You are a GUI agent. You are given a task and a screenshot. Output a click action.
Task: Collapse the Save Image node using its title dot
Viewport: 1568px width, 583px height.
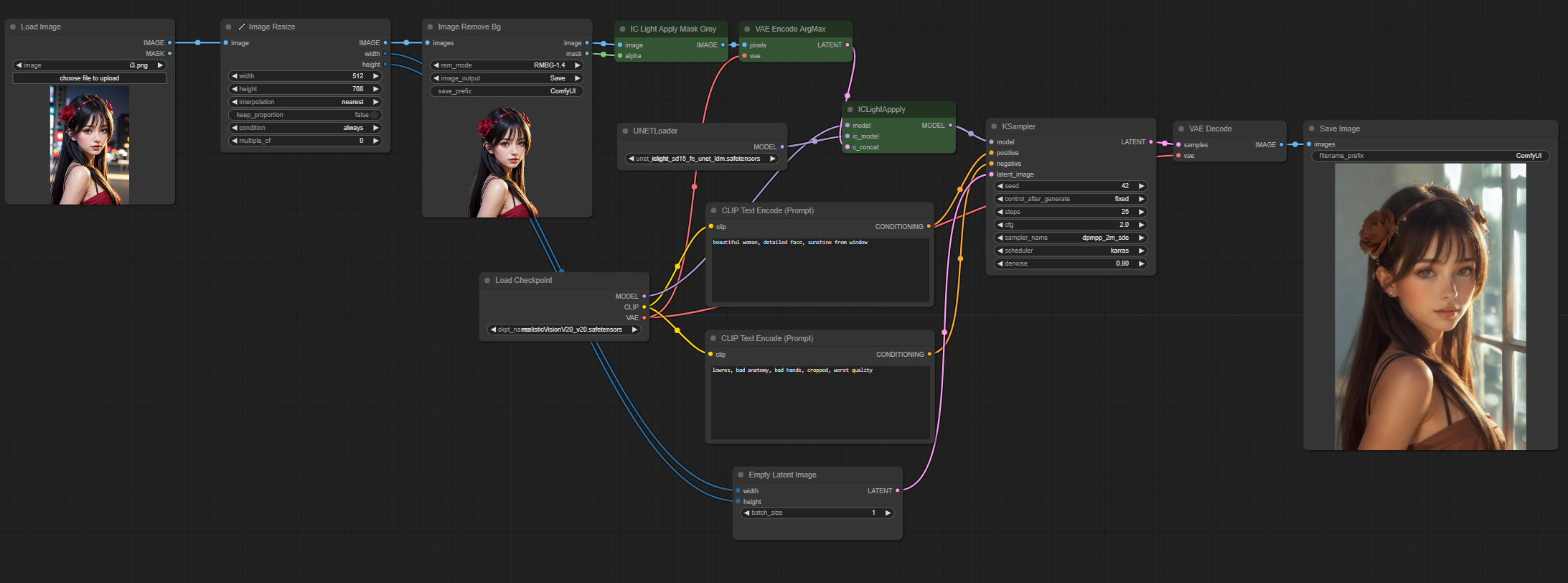click(1311, 129)
